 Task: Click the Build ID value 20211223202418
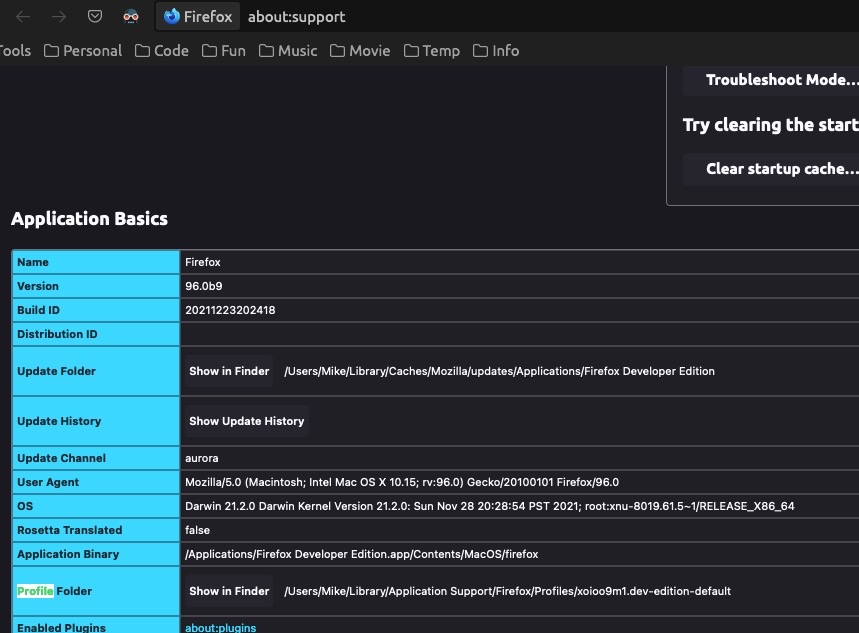(230, 310)
